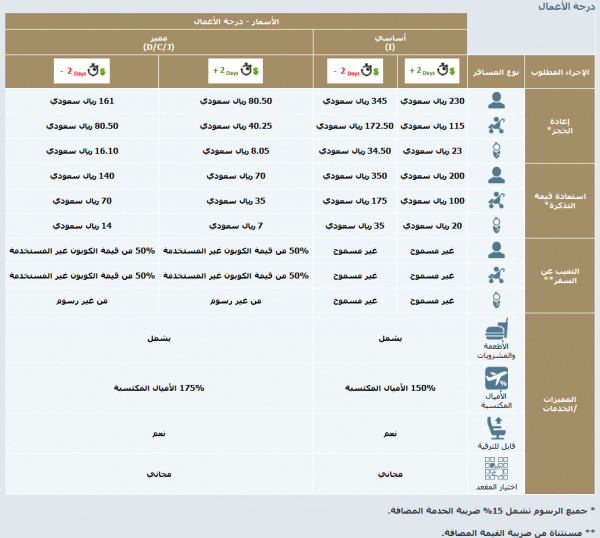Click the '-2 Days' icon under مميز
600x538 pixels.
click(79, 70)
